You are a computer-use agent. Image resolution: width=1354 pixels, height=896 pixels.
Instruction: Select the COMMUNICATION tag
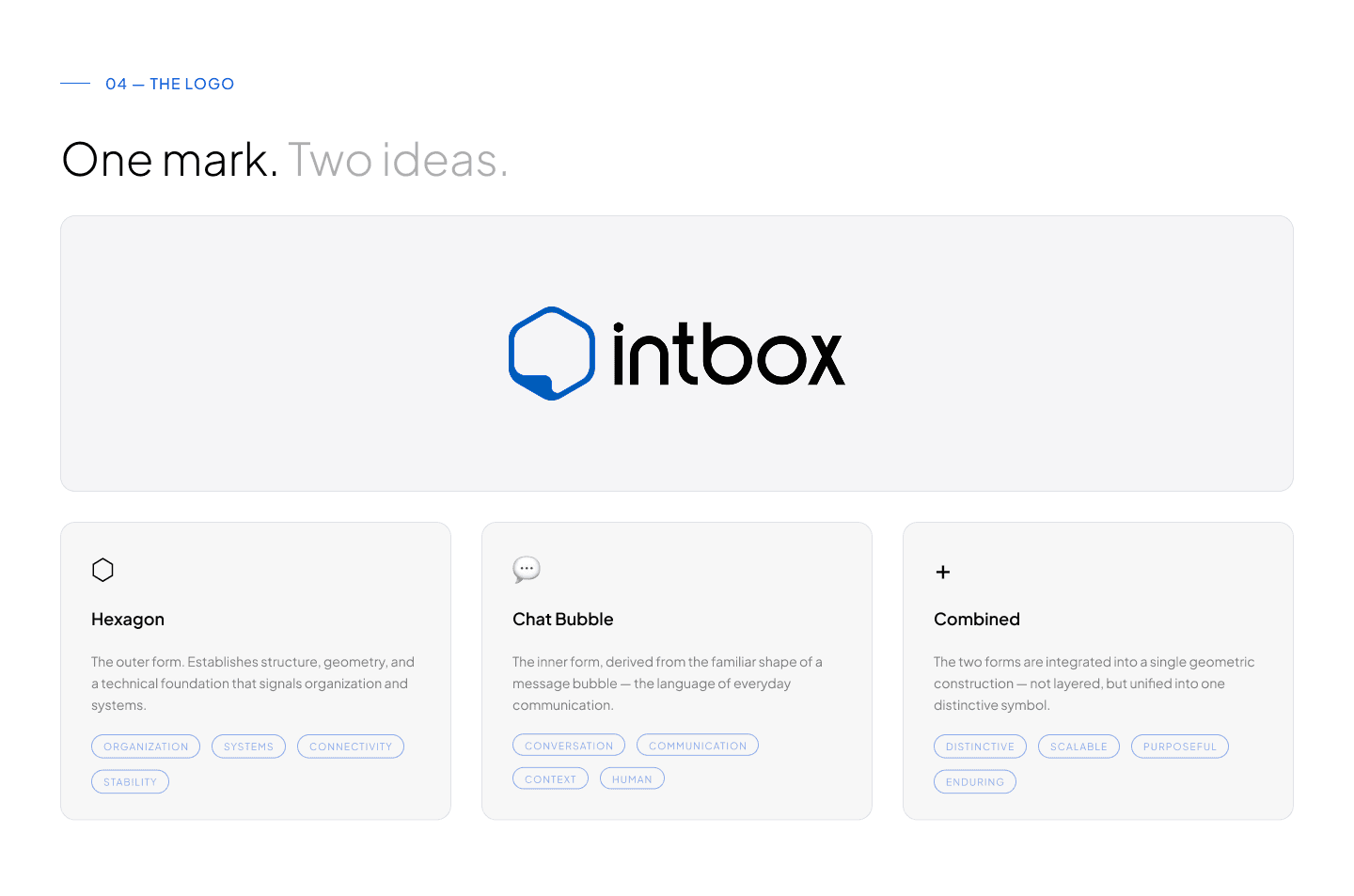coord(698,746)
